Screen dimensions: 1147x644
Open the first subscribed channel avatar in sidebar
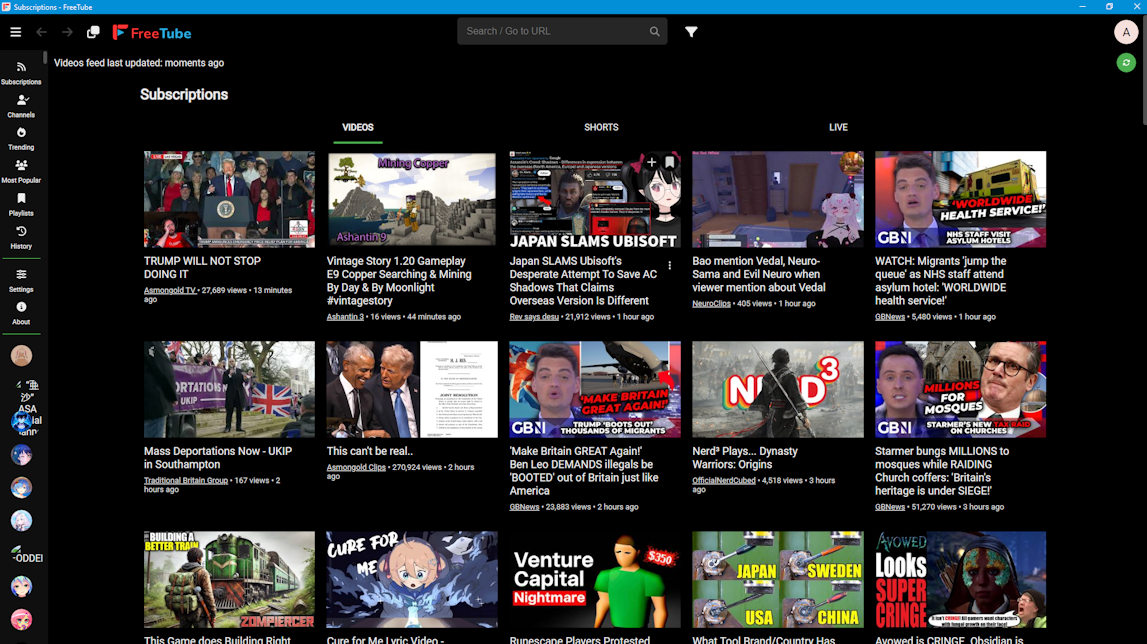coord(21,356)
